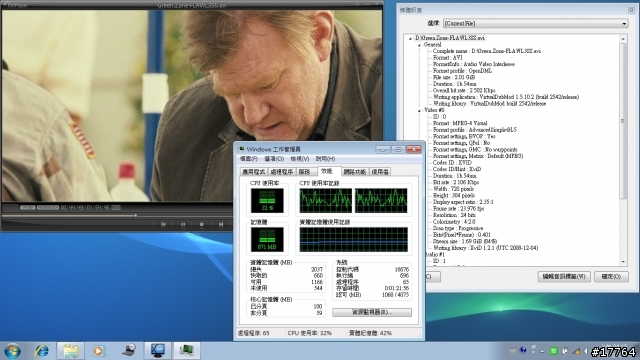The width and height of the screenshot is (640, 360).
Task: Click the 確定(O) OK button in media info
Action: pos(611,277)
